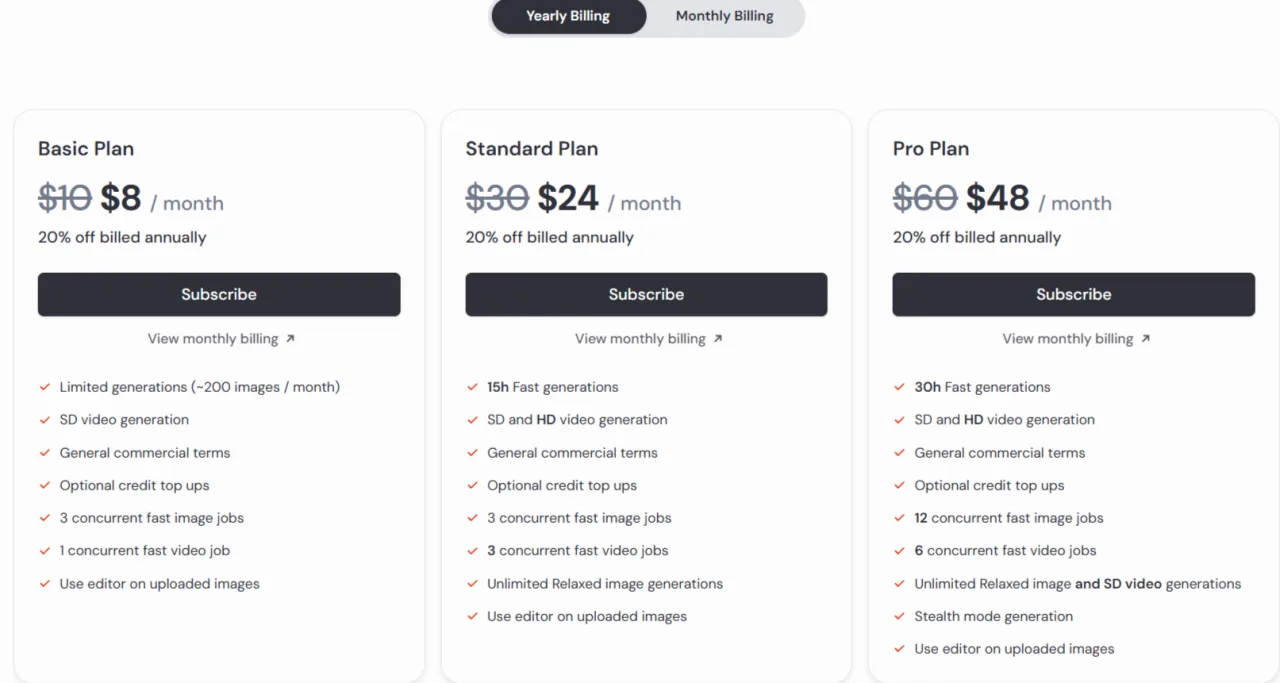Subscribe to the Pro Plan
Viewport: 1280px width, 683px height.
pos(1073,294)
